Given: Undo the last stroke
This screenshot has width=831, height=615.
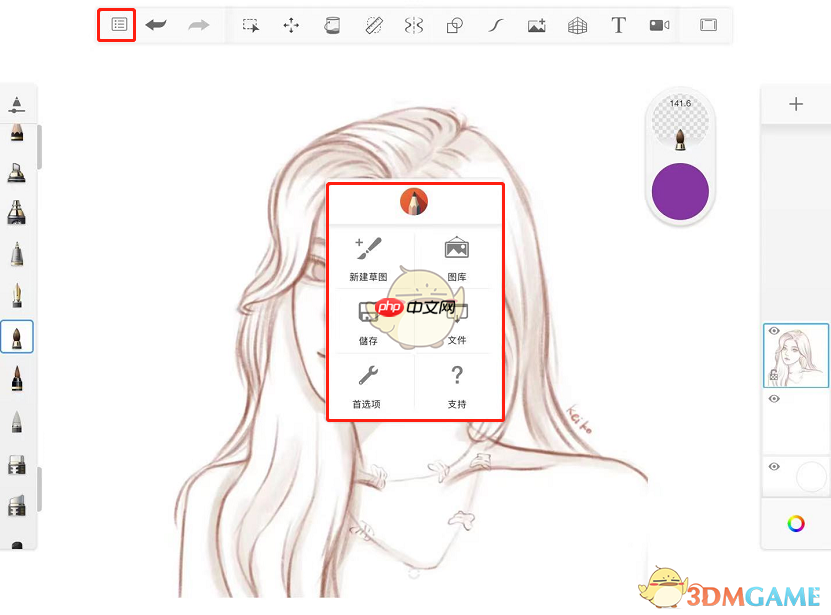Looking at the screenshot, I should click(156, 24).
